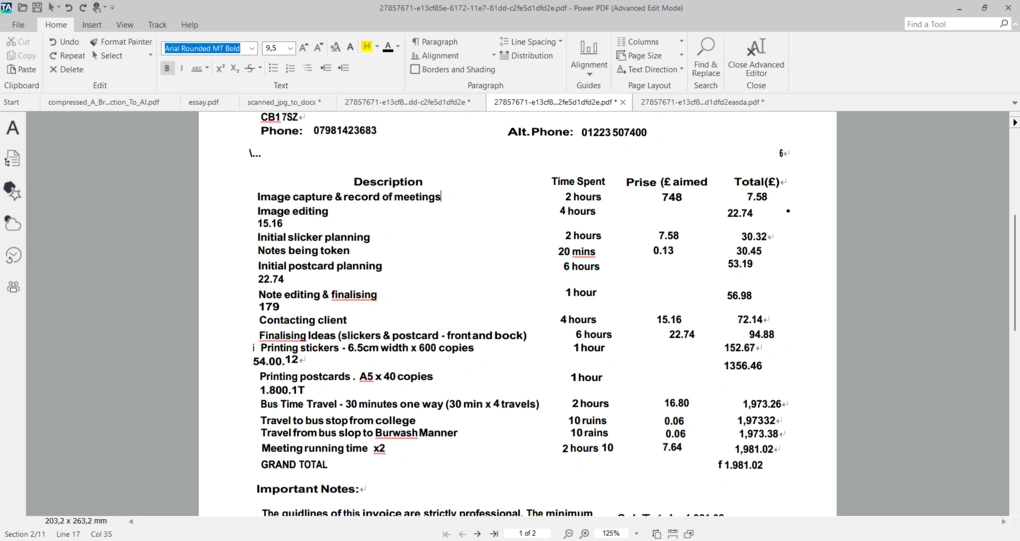The height and width of the screenshot is (541, 1020).
Task: Apply bulleted list formatting
Action: [x=274, y=68]
